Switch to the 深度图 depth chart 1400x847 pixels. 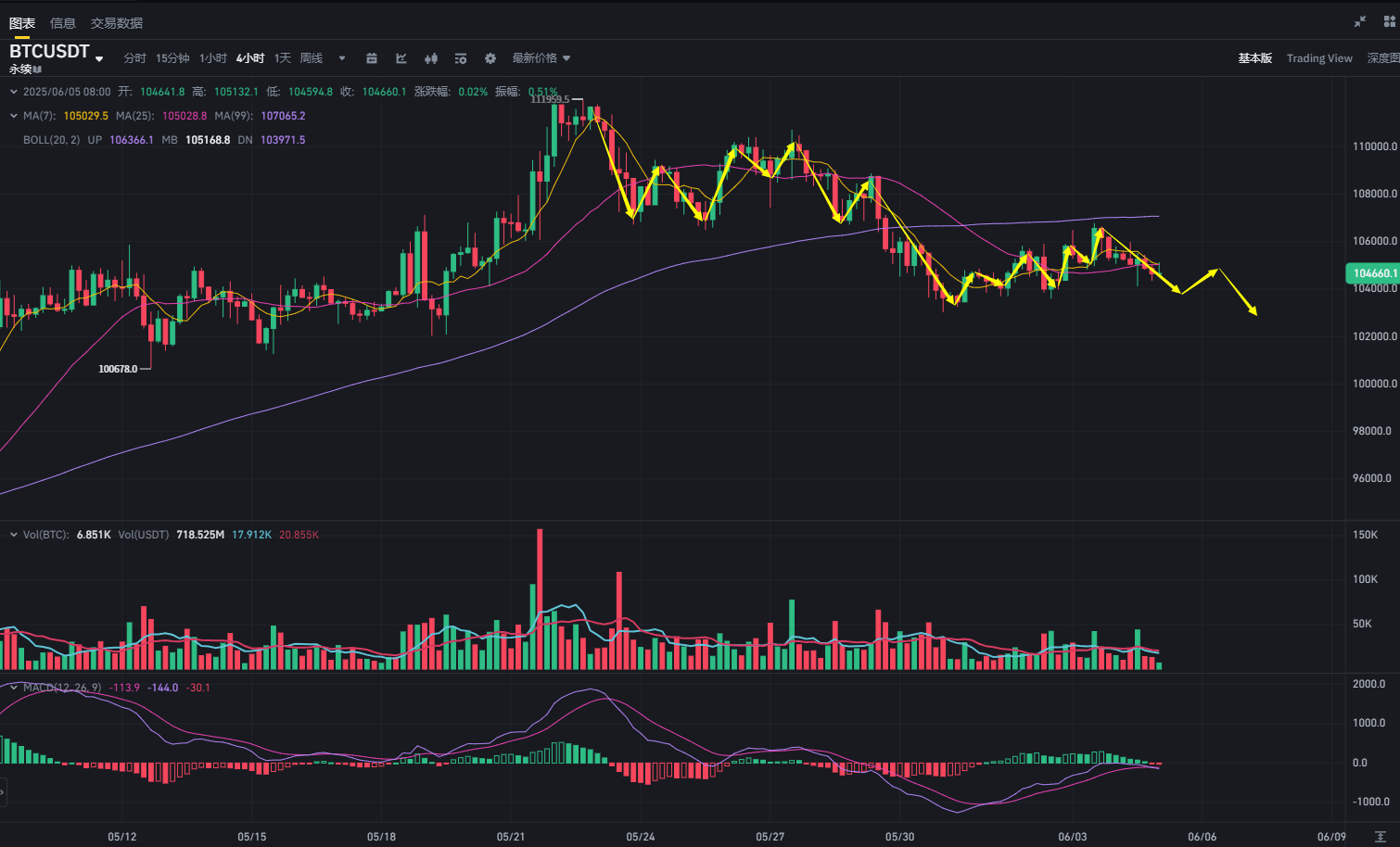pos(1383,58)
